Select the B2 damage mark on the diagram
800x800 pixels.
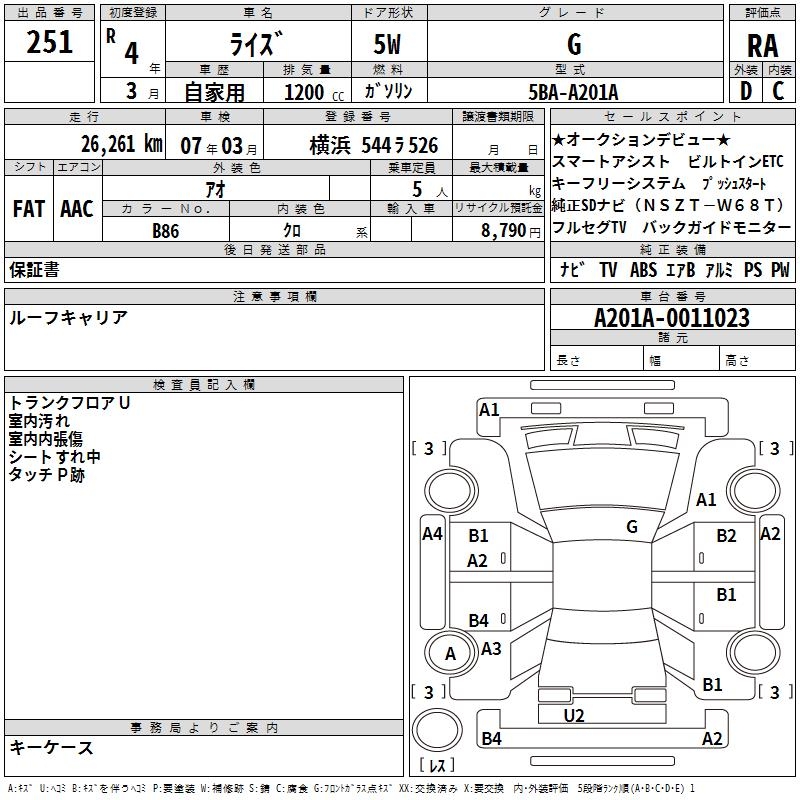coord(726,536)
